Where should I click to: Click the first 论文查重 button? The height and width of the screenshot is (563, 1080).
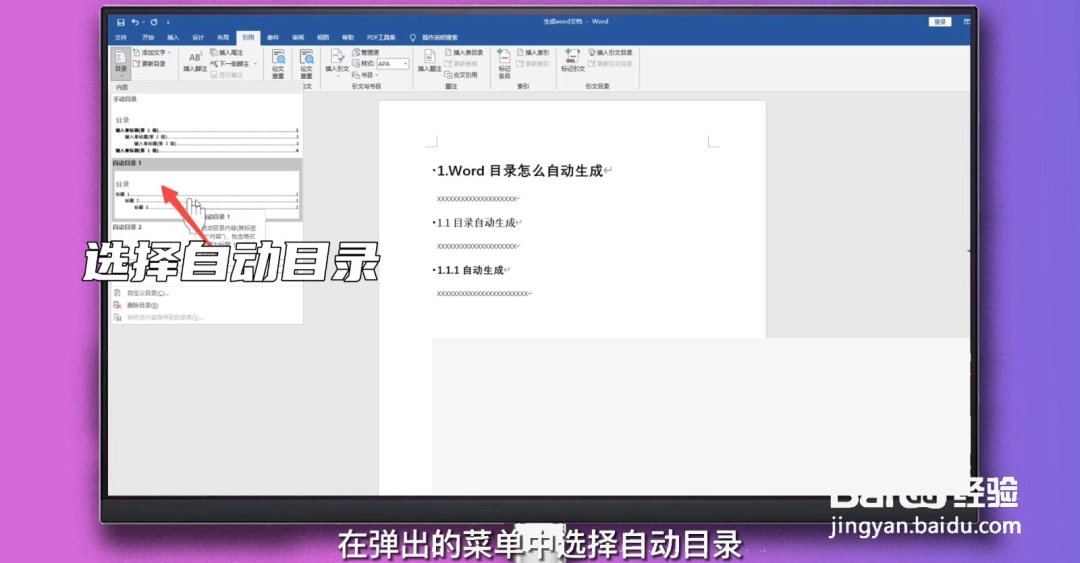tap(278, 63)
